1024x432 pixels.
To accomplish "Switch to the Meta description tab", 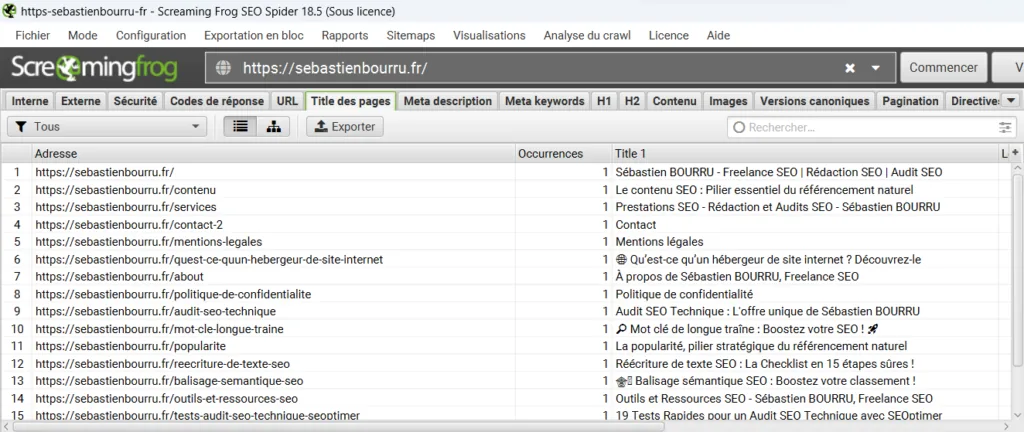I will [447, 101].
